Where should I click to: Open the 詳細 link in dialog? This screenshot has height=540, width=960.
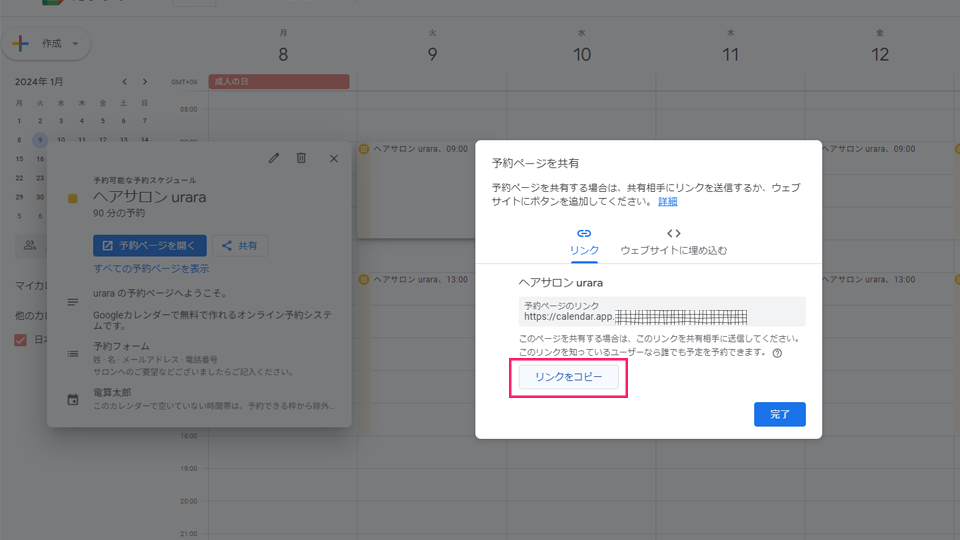(667, 201)
